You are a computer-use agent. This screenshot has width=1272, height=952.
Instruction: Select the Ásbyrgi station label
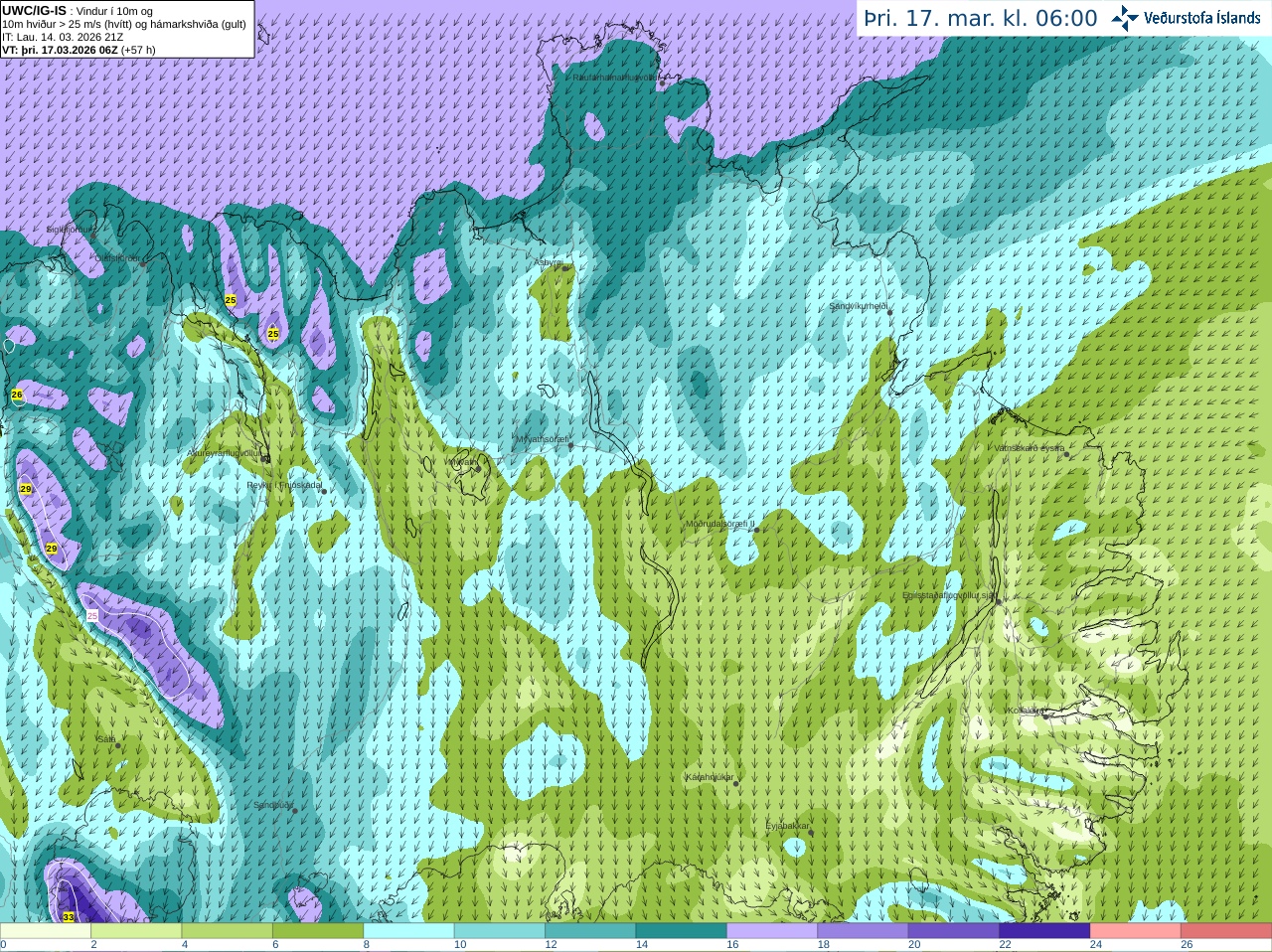[x=549, y=262]
